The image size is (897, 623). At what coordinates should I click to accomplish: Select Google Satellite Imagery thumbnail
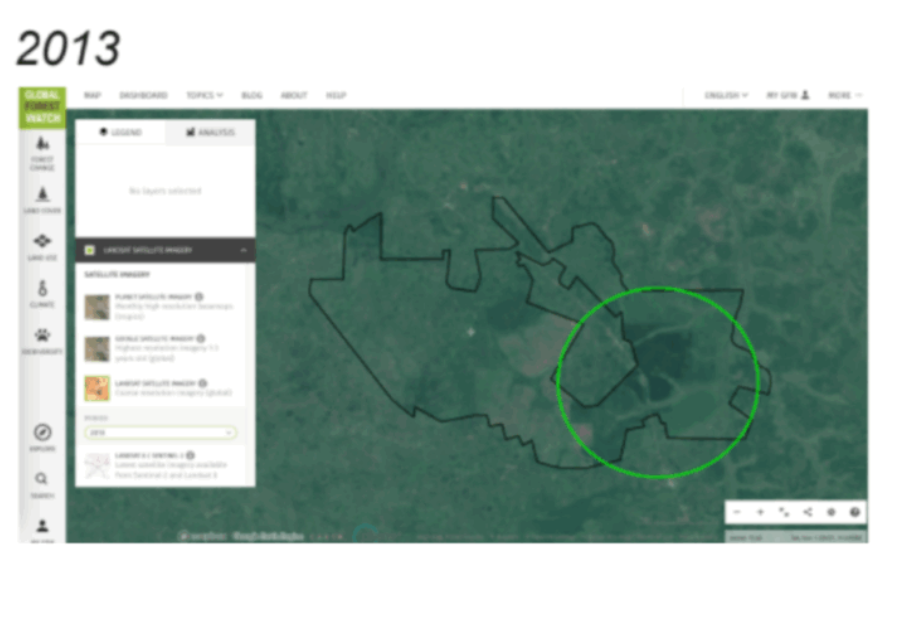[97, 349]
